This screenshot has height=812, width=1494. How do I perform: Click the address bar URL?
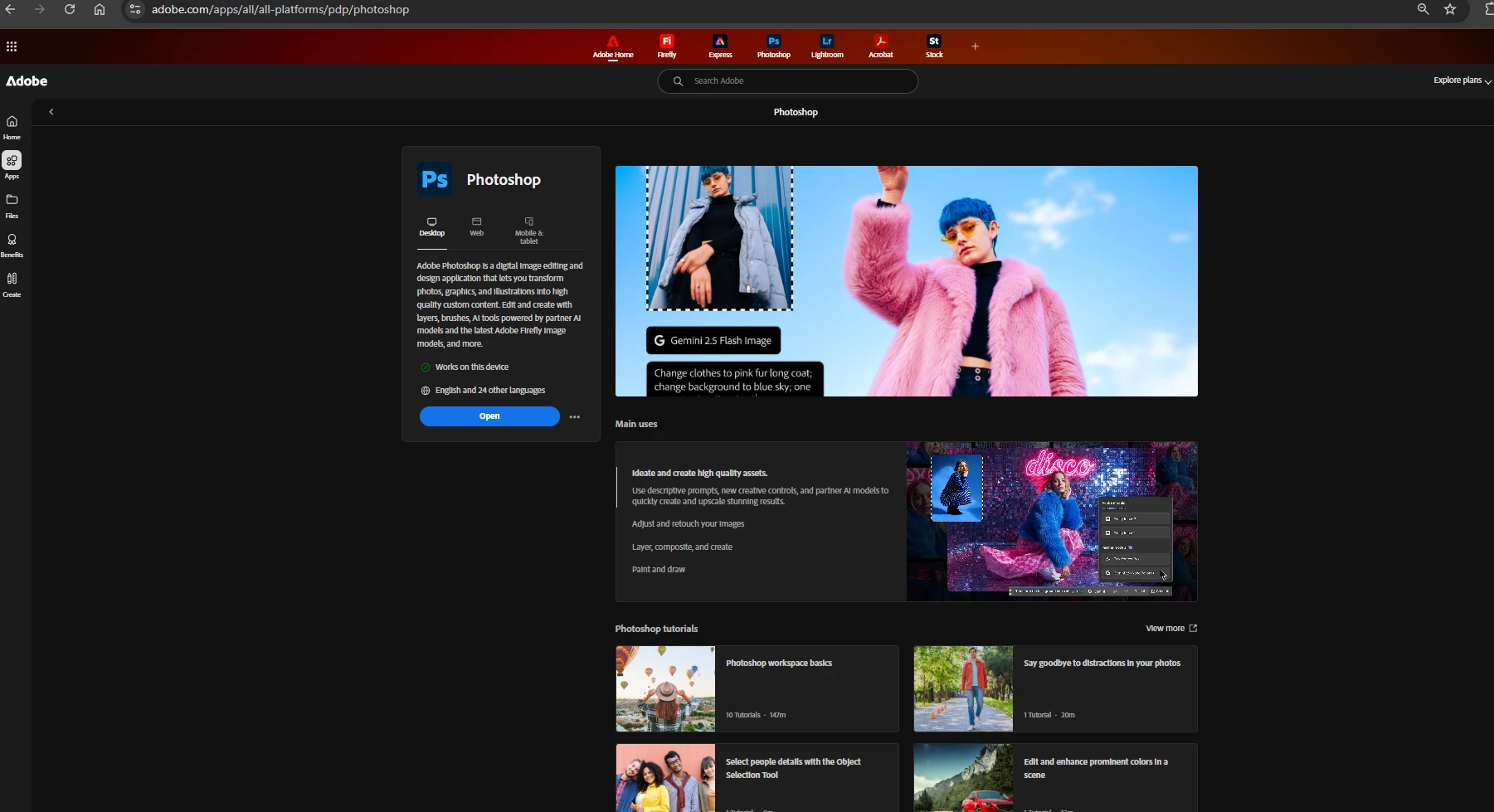point(280,9)
